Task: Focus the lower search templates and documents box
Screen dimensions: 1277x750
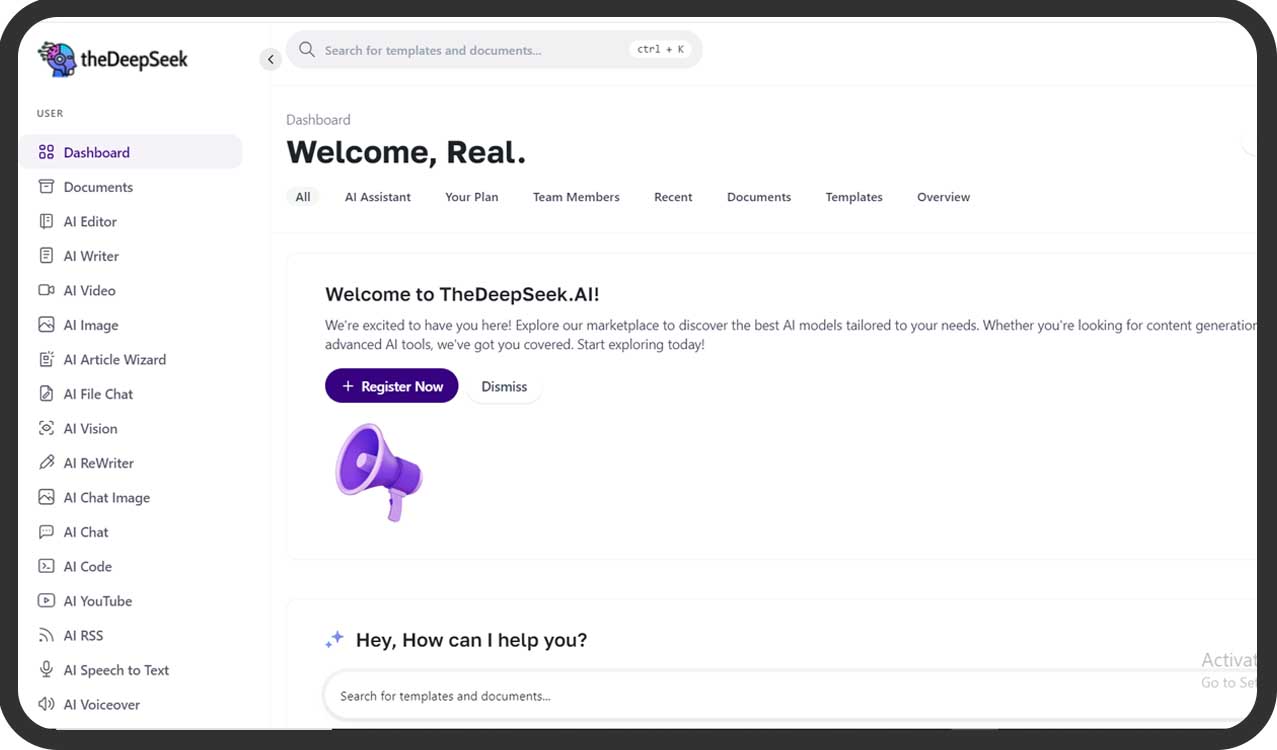Action: (x=790, y=695)
